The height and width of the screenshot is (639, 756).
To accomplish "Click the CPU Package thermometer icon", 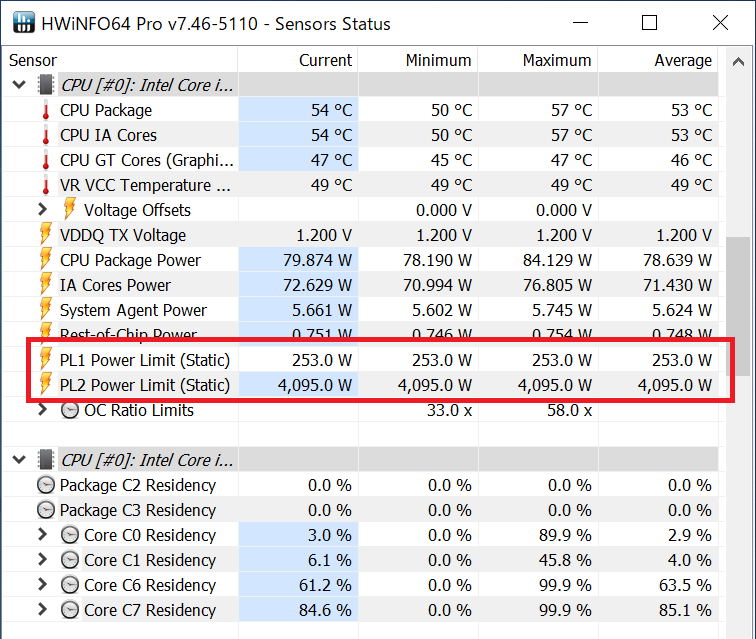I will click(46, 111).
